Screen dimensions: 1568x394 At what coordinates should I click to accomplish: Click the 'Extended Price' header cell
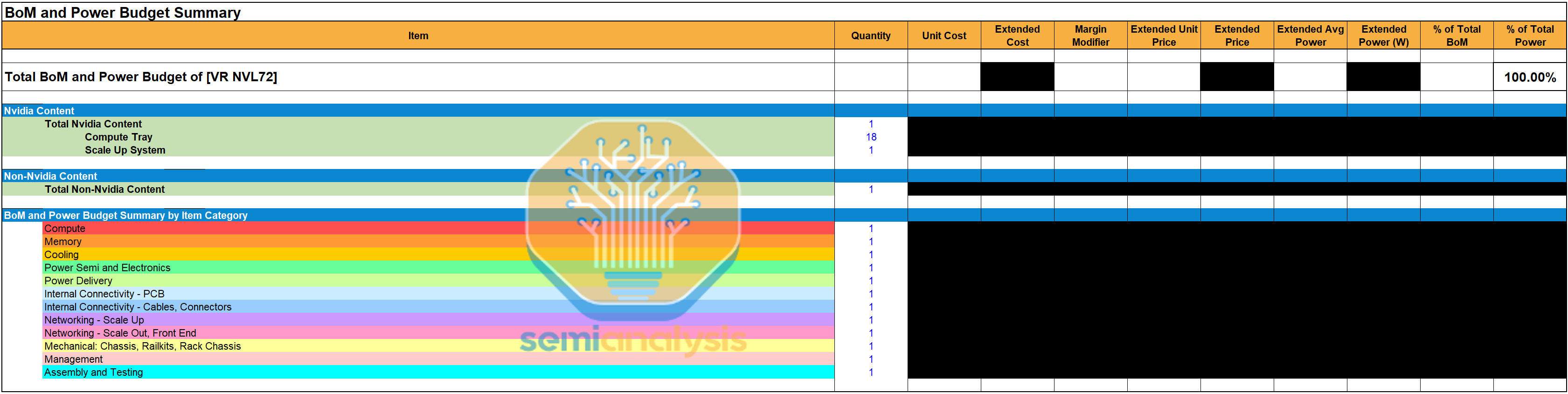1237,35
